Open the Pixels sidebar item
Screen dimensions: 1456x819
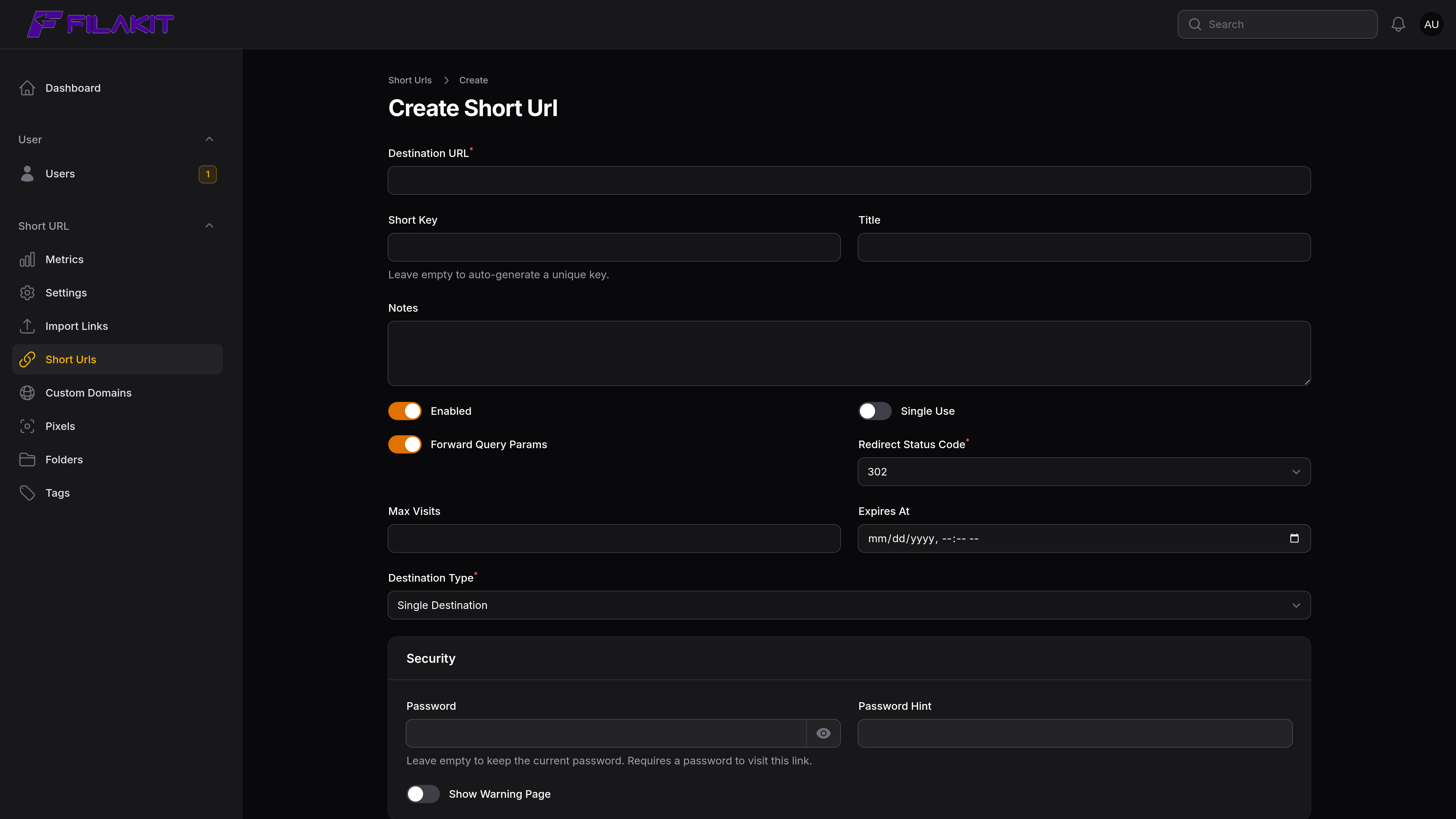[x=118, y=426]
